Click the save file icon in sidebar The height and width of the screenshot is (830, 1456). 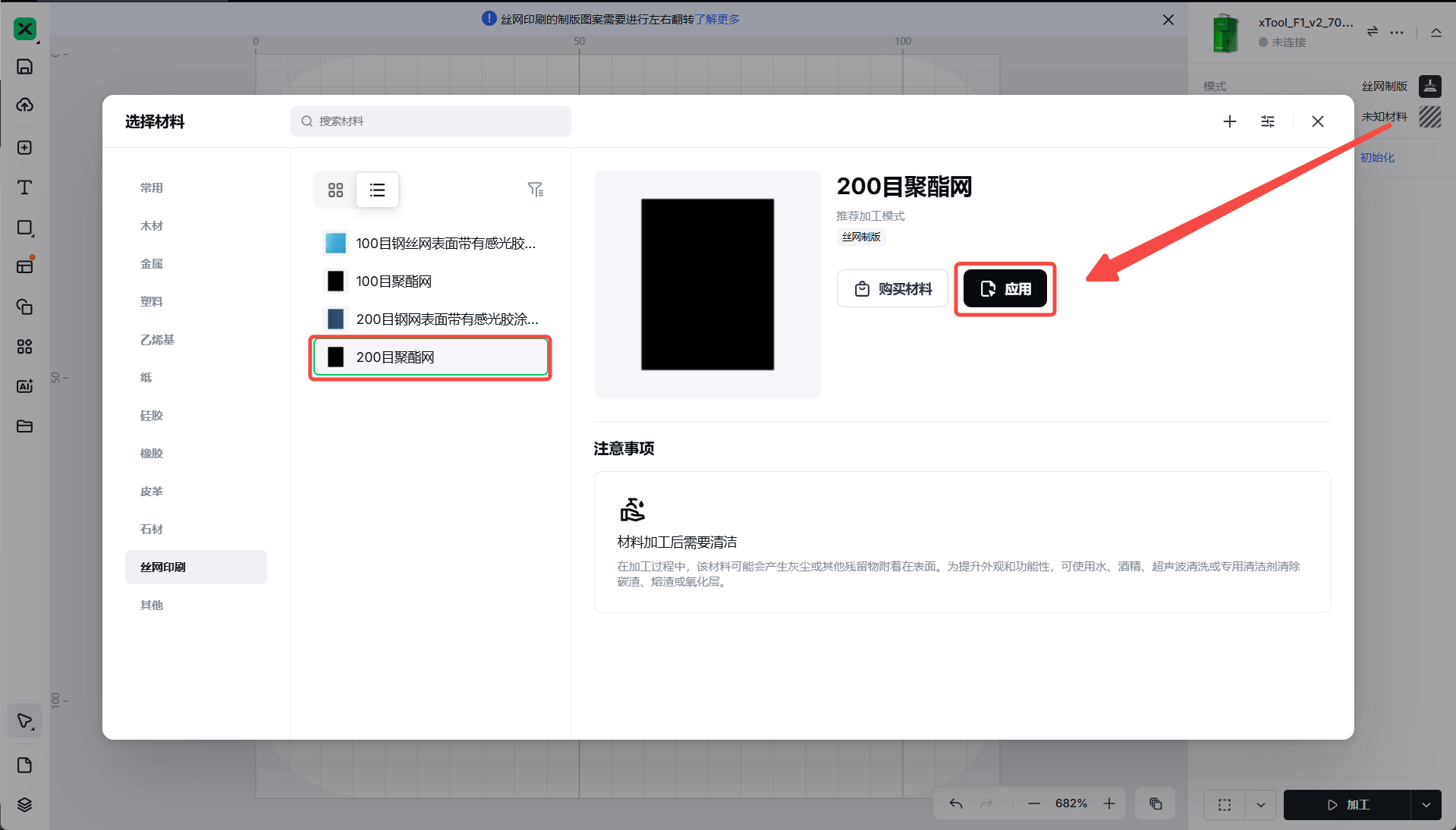point(24,67)
